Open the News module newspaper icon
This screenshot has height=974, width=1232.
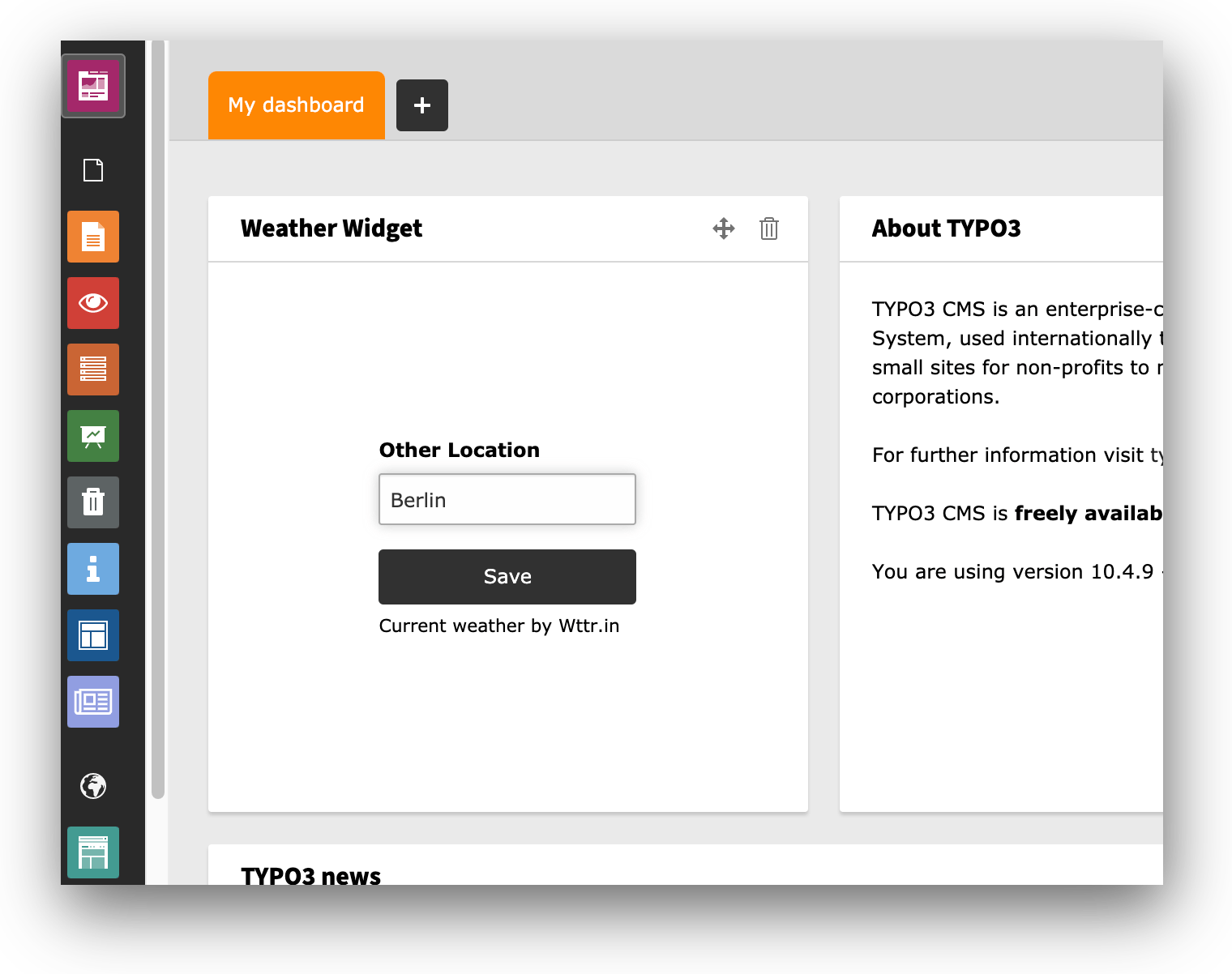coord(93,702)
